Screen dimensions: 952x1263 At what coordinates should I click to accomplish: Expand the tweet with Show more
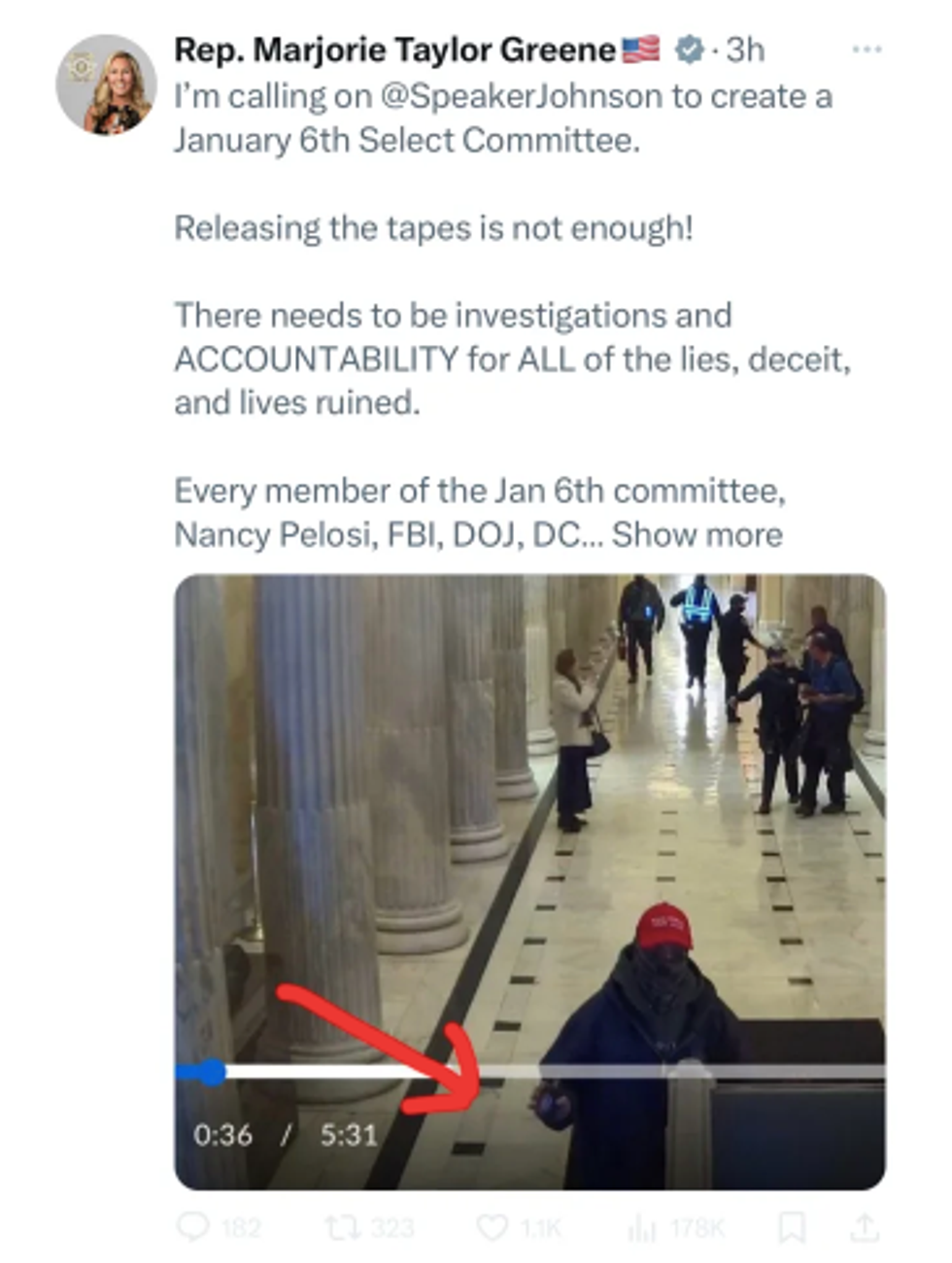[697, 534]
